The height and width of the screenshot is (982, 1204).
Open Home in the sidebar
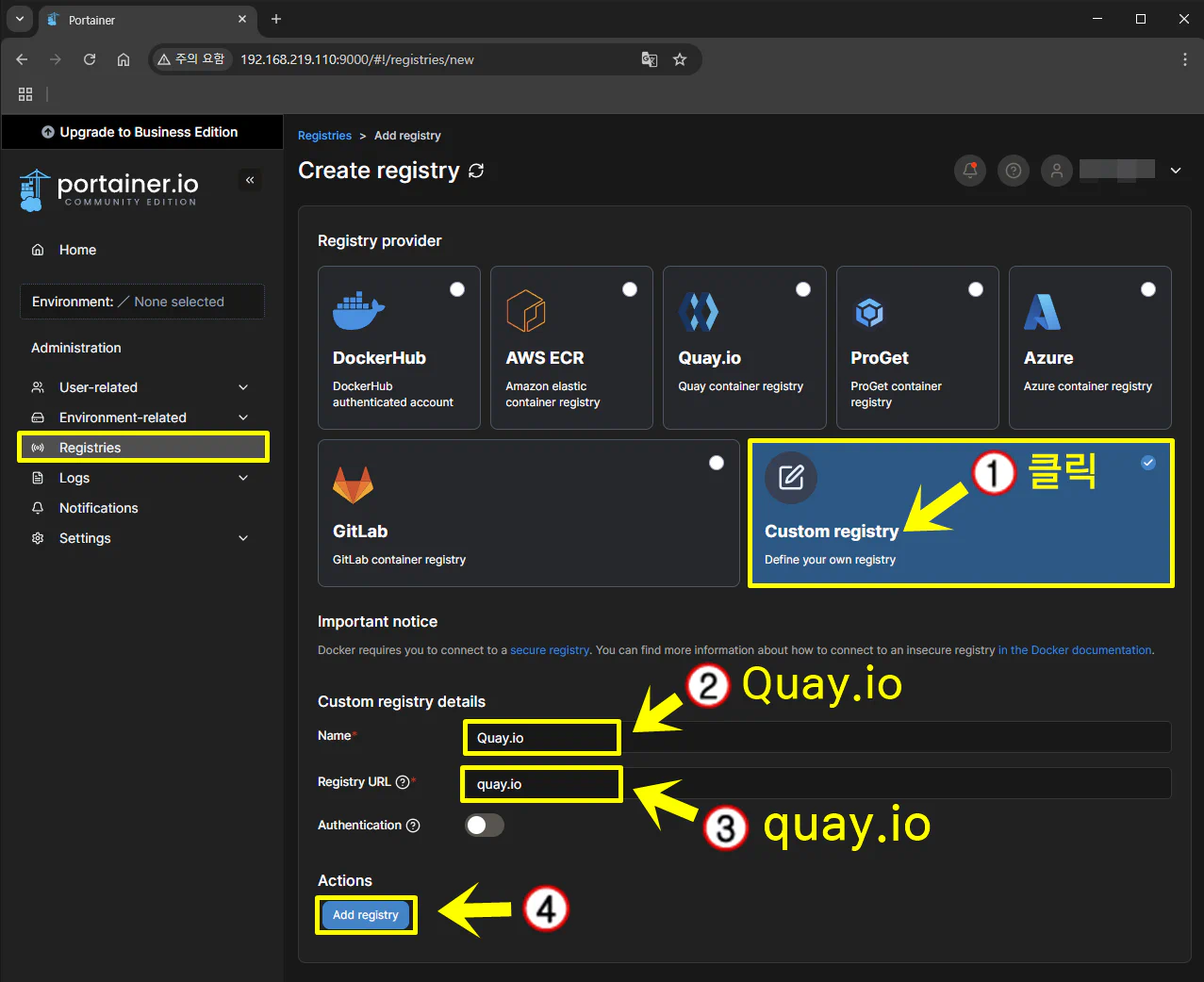click(142, 250)
